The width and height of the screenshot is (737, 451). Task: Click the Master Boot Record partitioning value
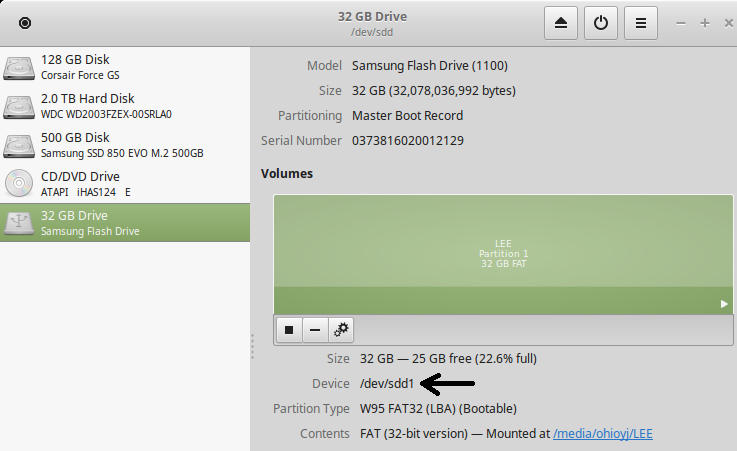point(408,116)
